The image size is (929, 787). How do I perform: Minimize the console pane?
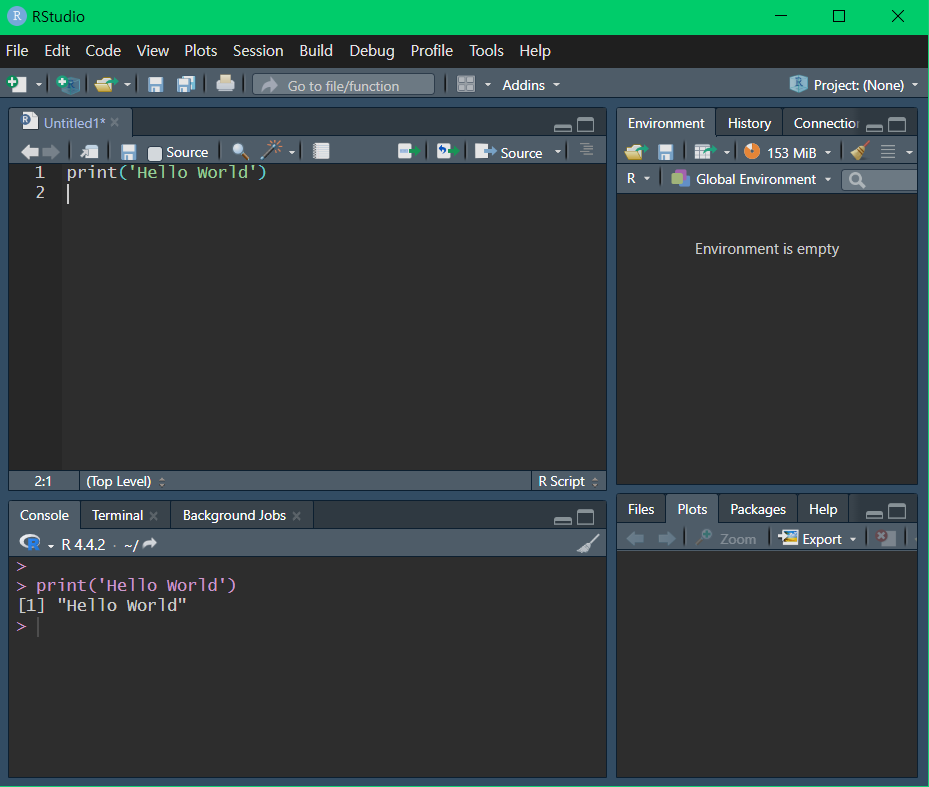click(562, 520)
